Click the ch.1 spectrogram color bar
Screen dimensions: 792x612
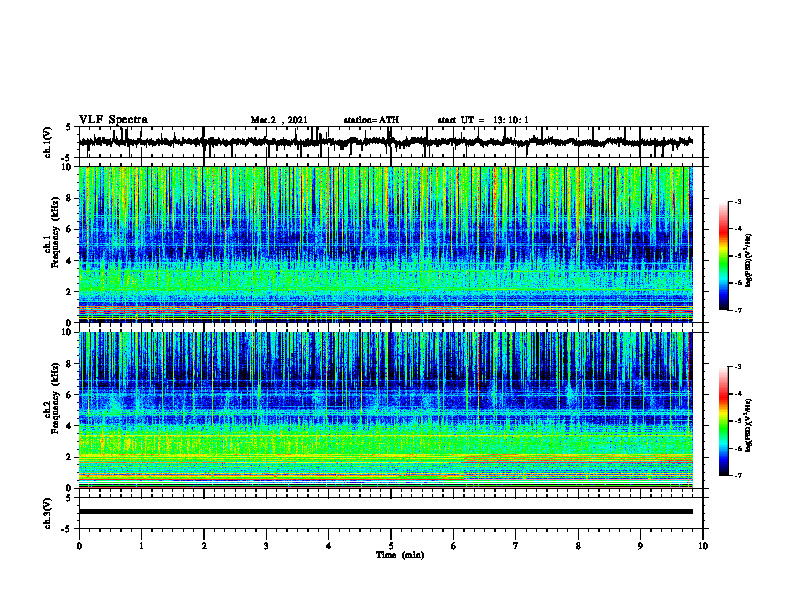(x=724, y=256)
